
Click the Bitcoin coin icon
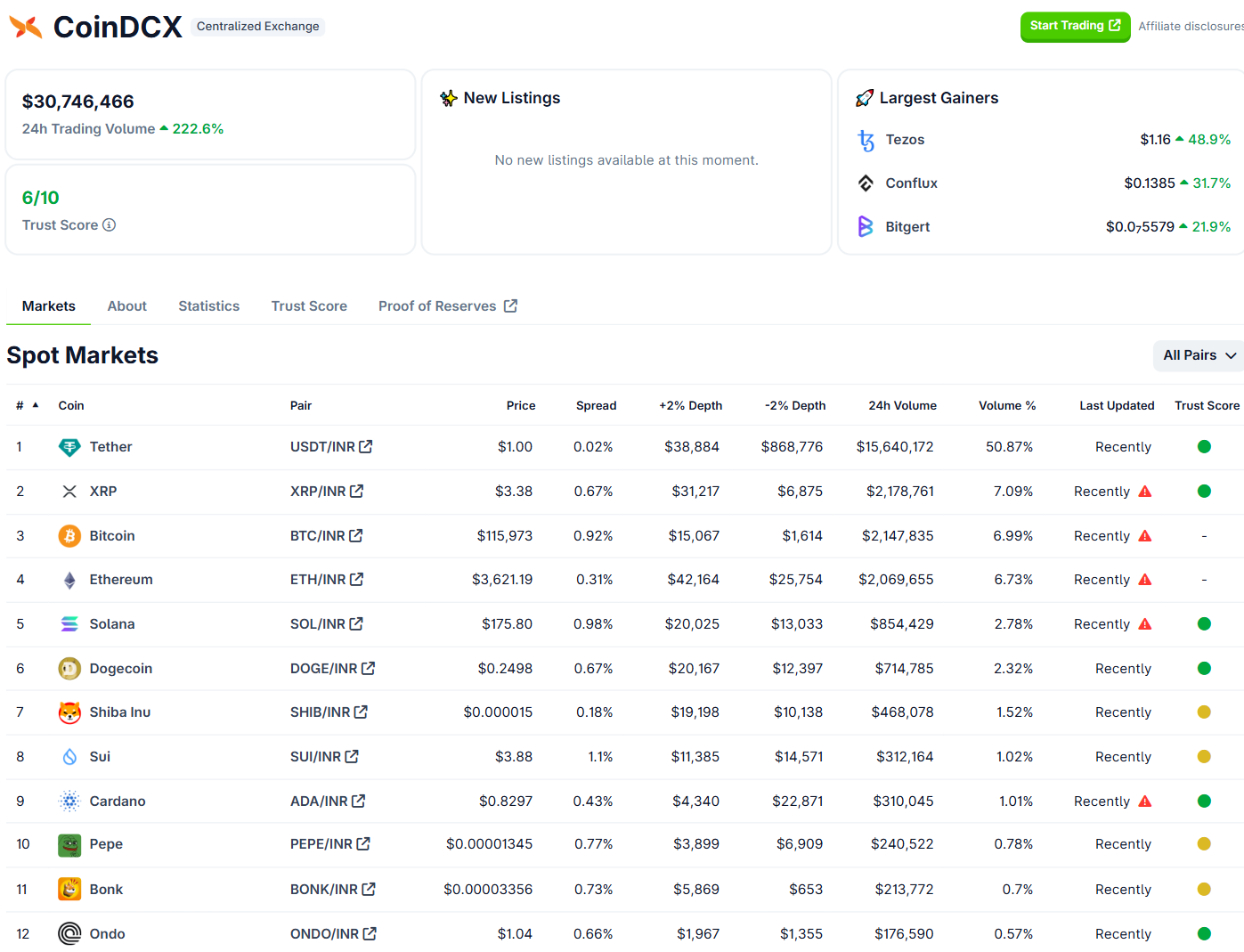click(69, 536)
